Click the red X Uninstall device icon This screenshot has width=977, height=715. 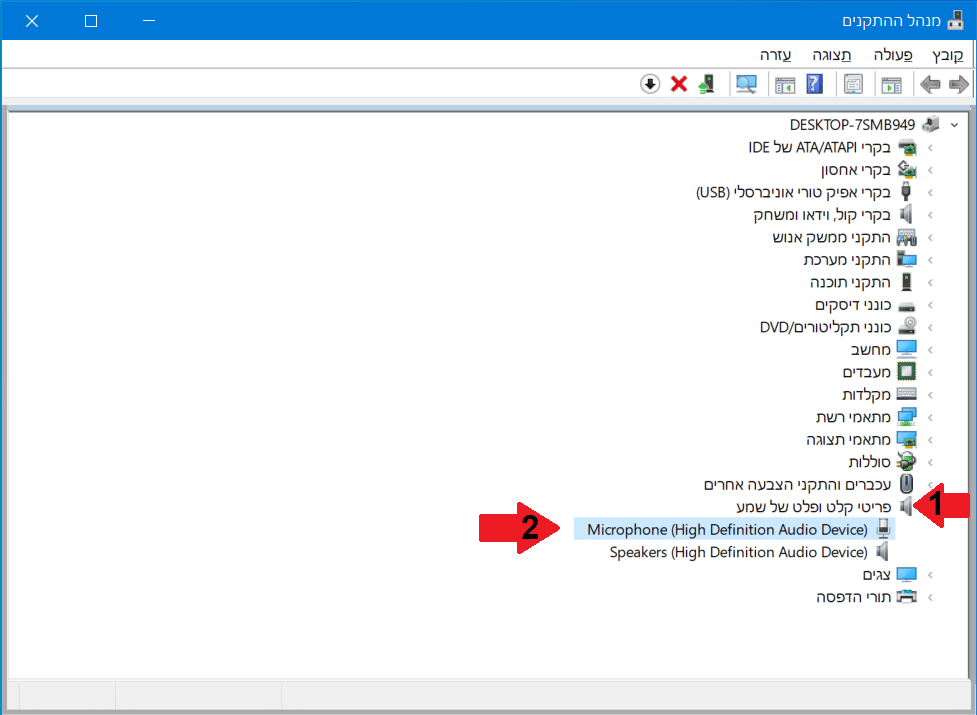[x=679, y=84]
